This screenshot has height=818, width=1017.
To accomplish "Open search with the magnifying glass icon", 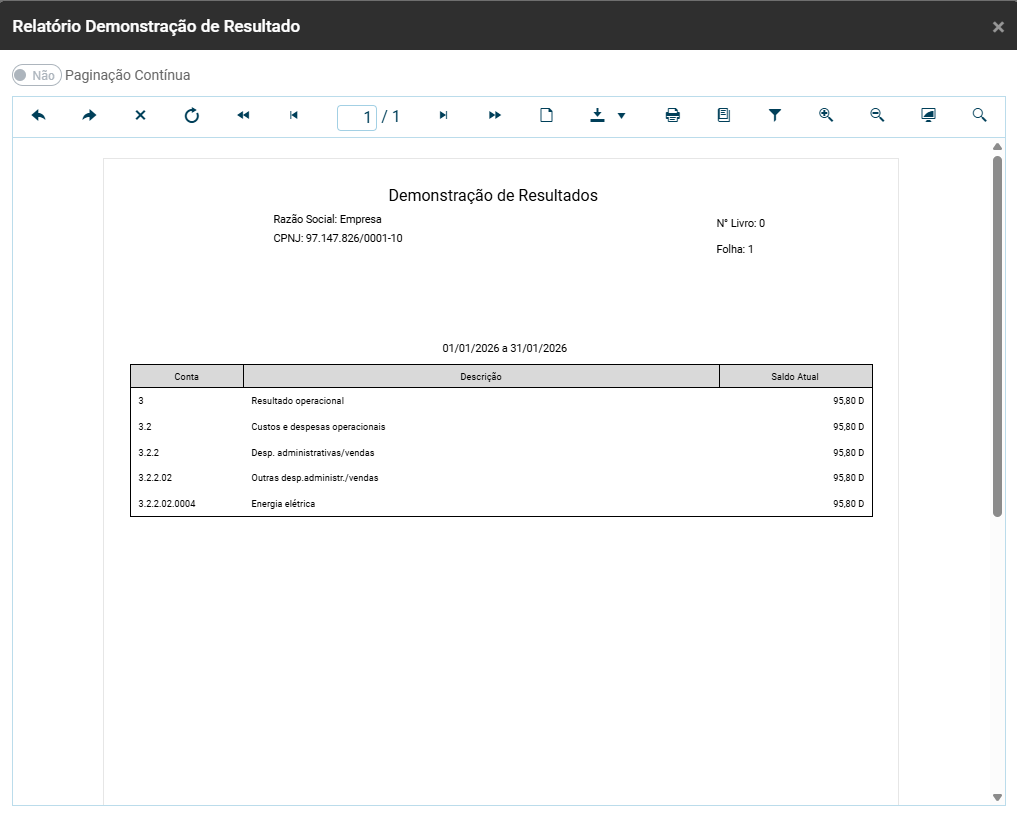I will pos(979,115).
